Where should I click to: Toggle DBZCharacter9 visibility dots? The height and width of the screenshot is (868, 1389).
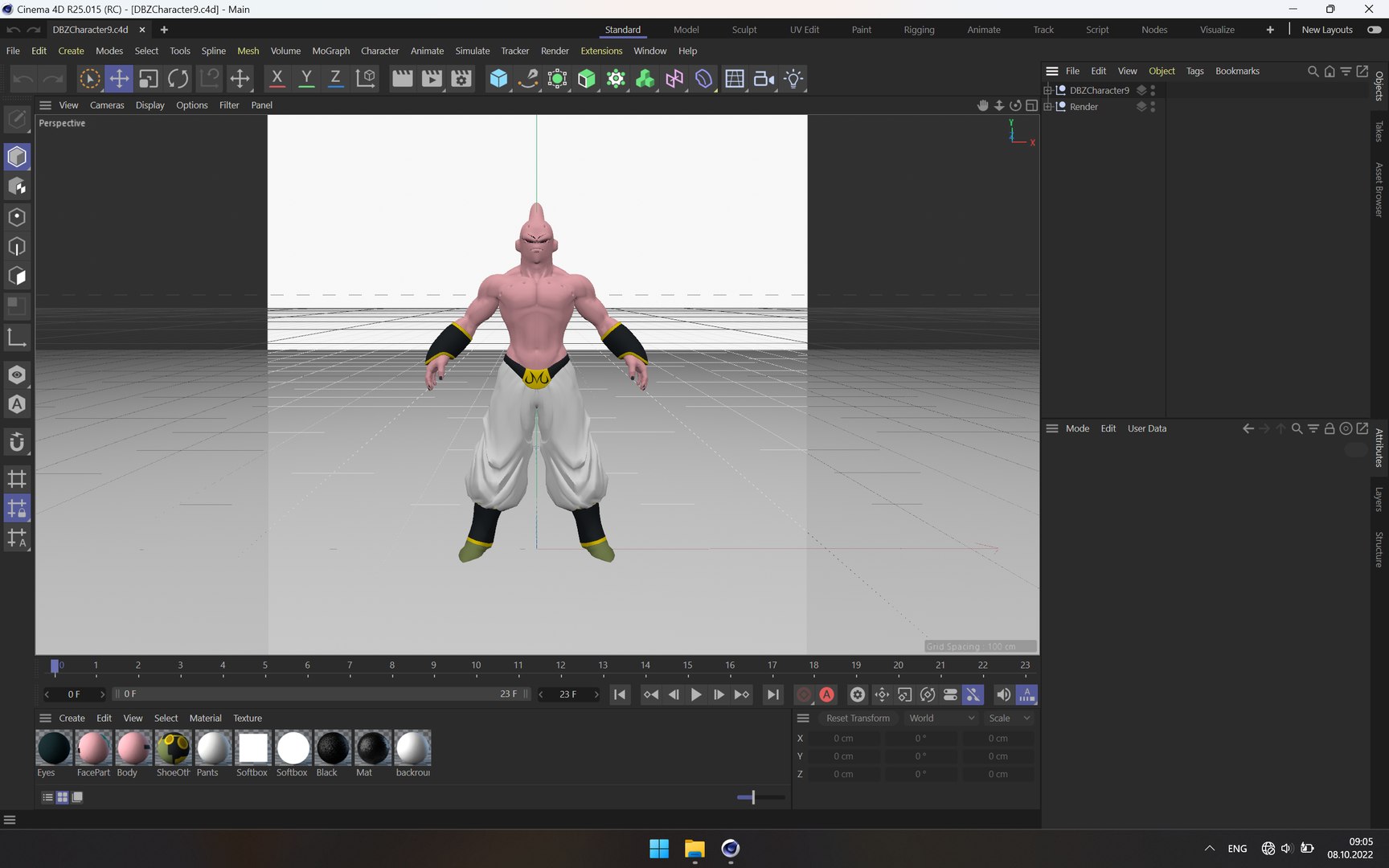(x=1153, y=91)
